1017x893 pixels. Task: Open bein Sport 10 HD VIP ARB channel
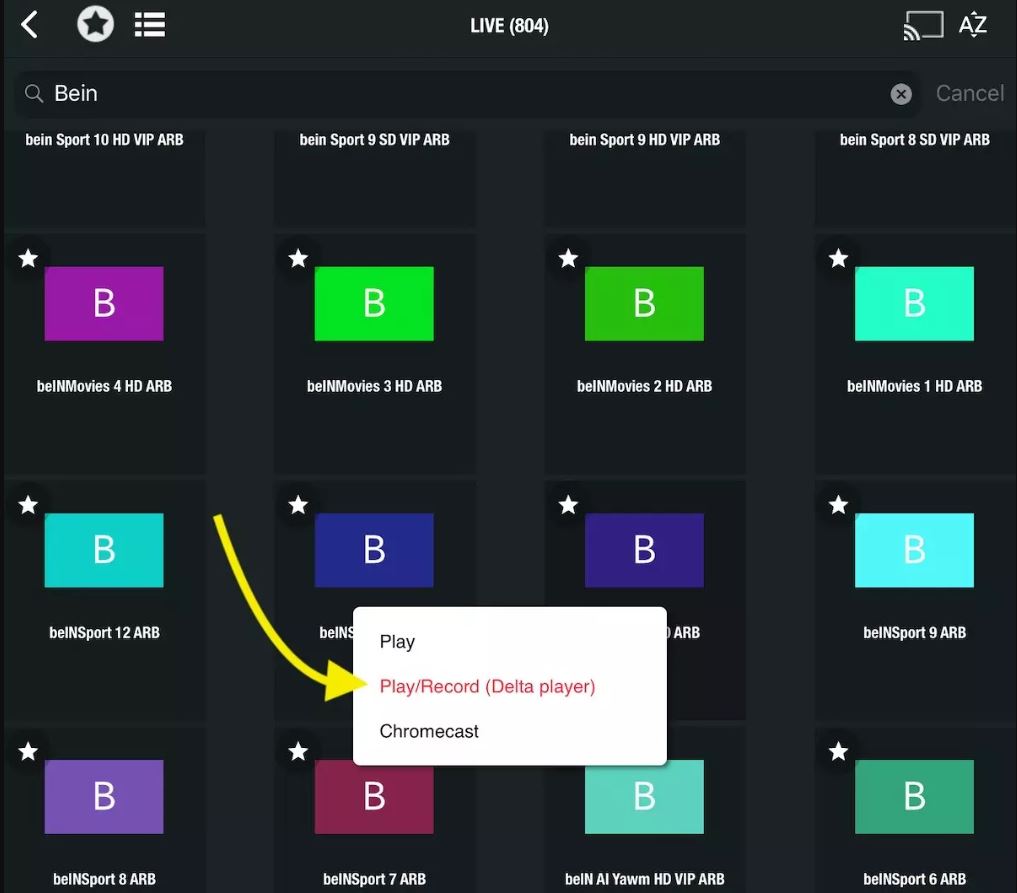104,170
